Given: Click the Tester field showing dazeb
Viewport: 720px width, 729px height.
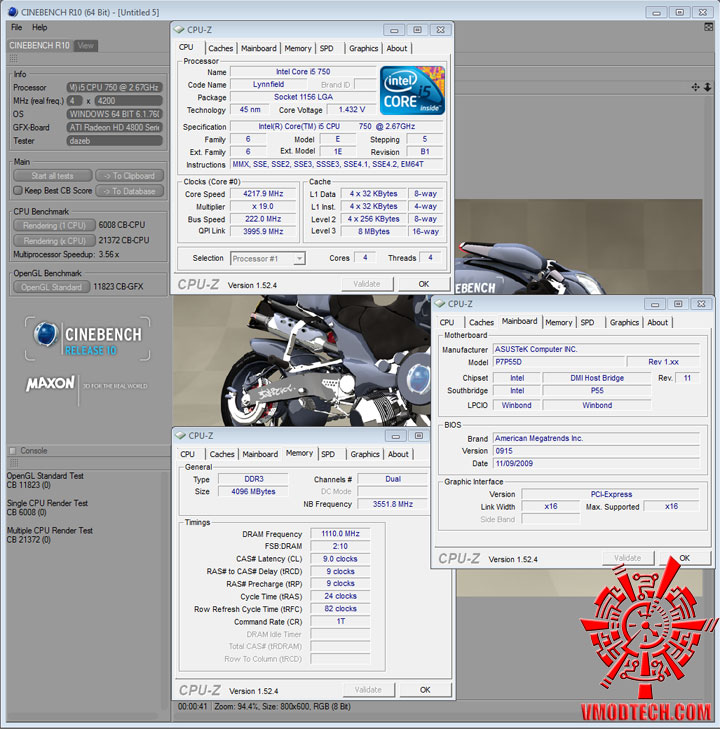Looking at the screenshot, I should (x=115, y=141).
